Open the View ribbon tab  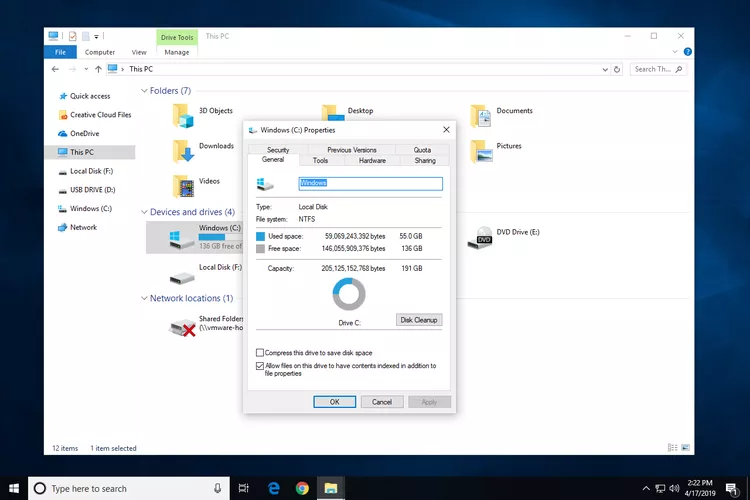pyautogui.click(x=139, y=52)
